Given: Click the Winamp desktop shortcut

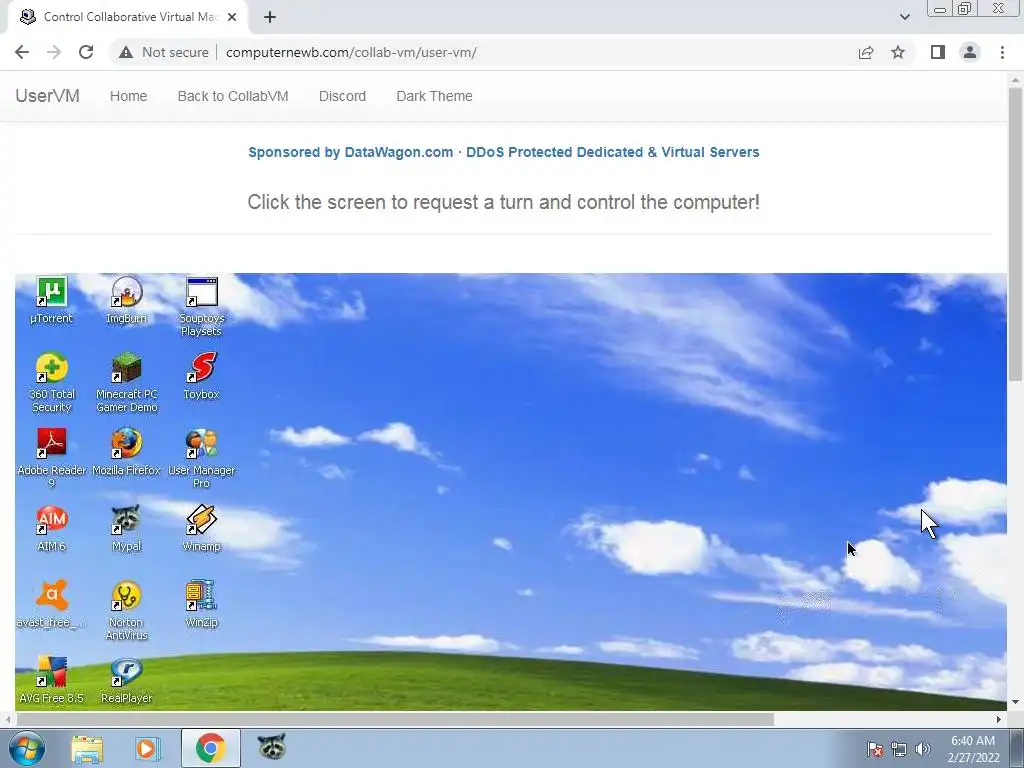Looking at the screenshot, I should pos(201,528).
